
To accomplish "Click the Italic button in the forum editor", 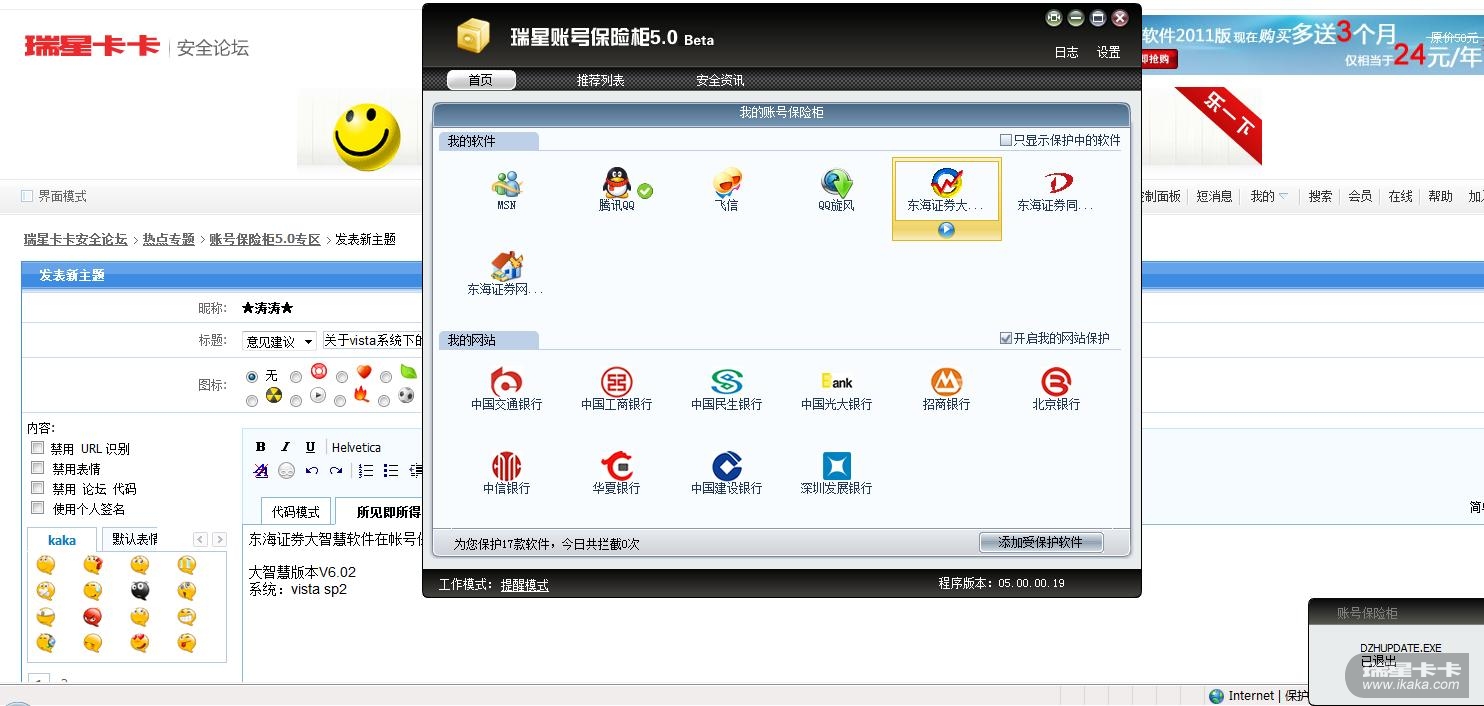I will pos(285,447).
